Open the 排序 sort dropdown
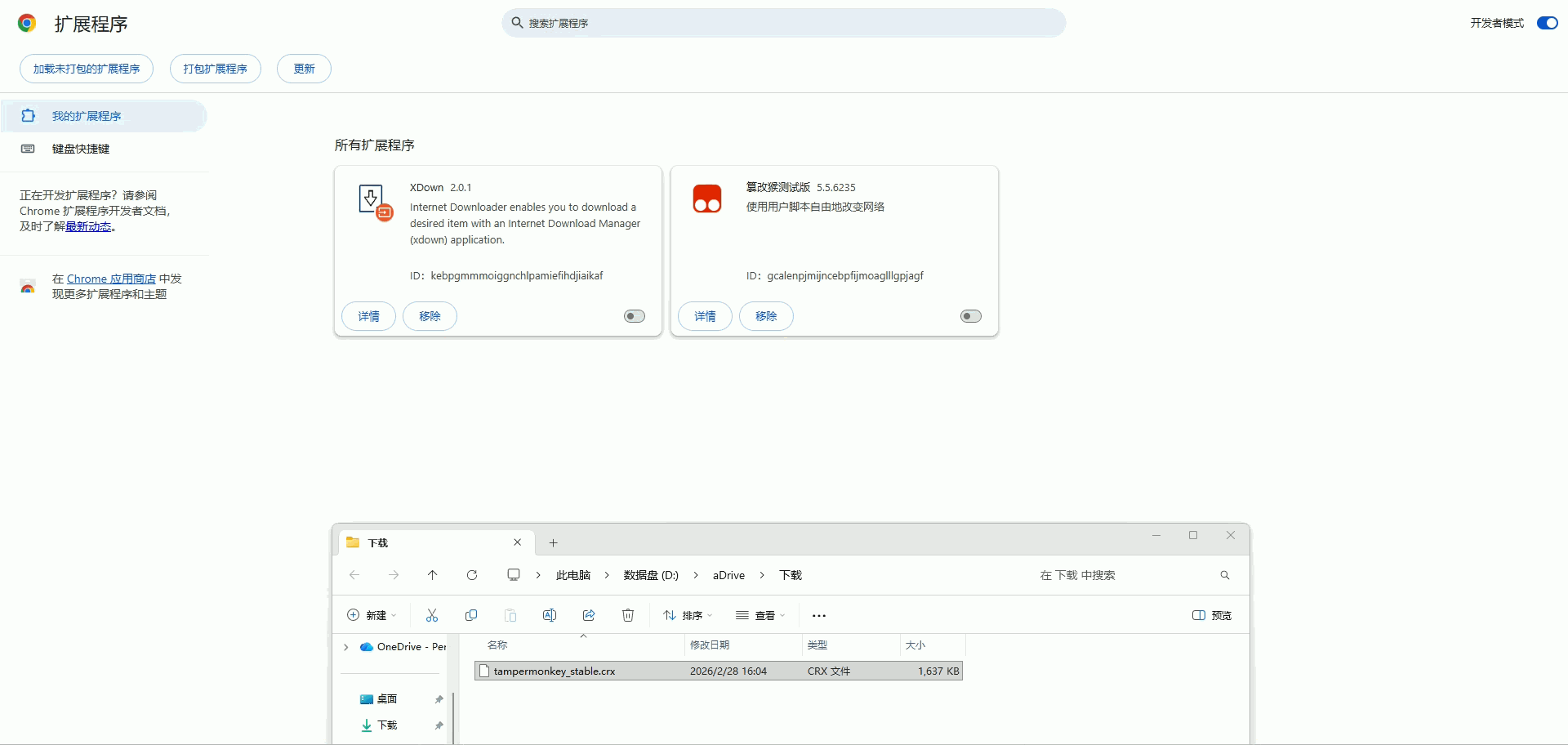 688,615
